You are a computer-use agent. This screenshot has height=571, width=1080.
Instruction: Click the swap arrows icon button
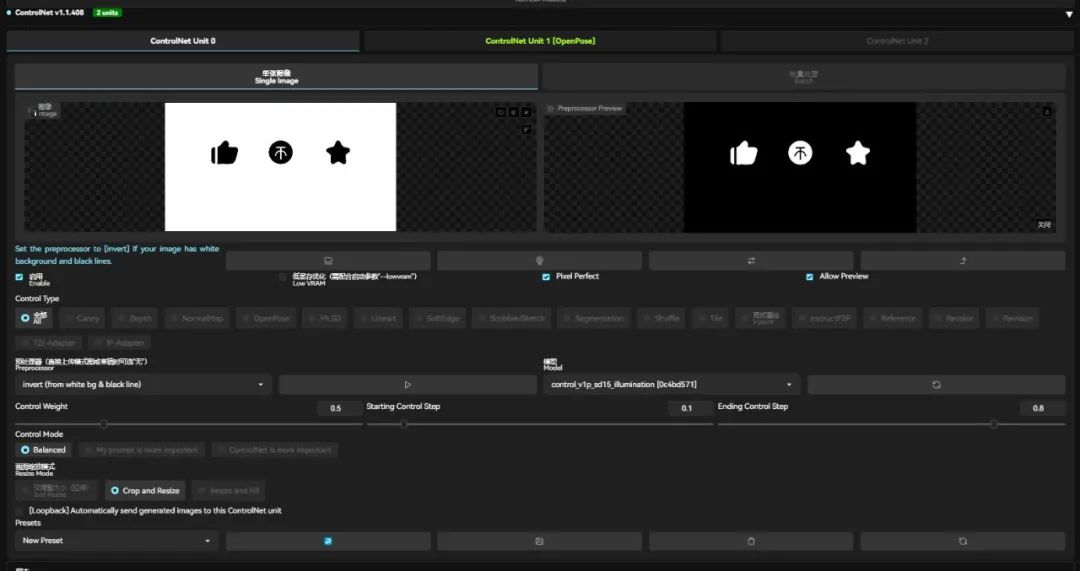coord(751,260)
